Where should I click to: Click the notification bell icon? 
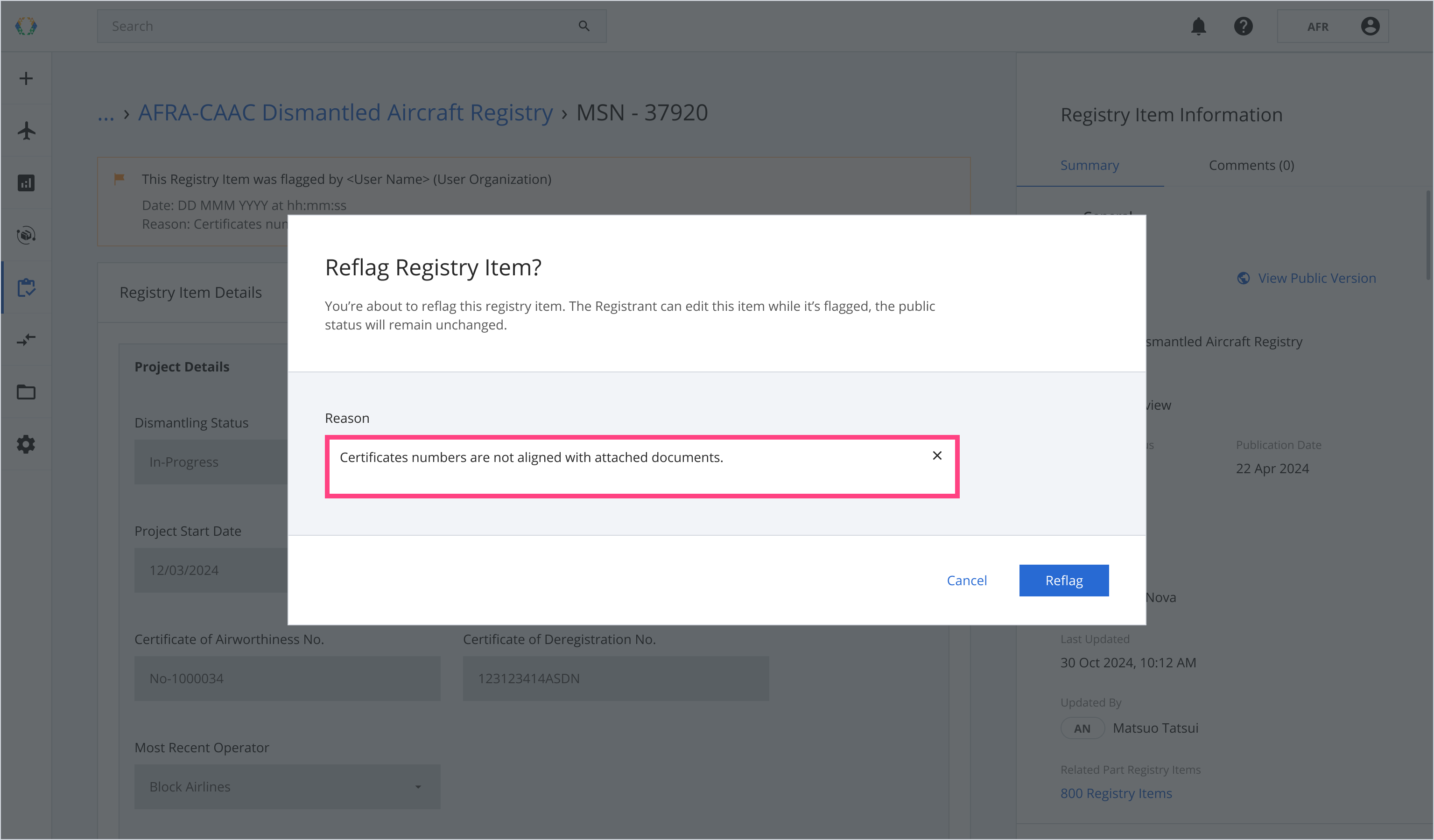click(x=1198, y=27)
